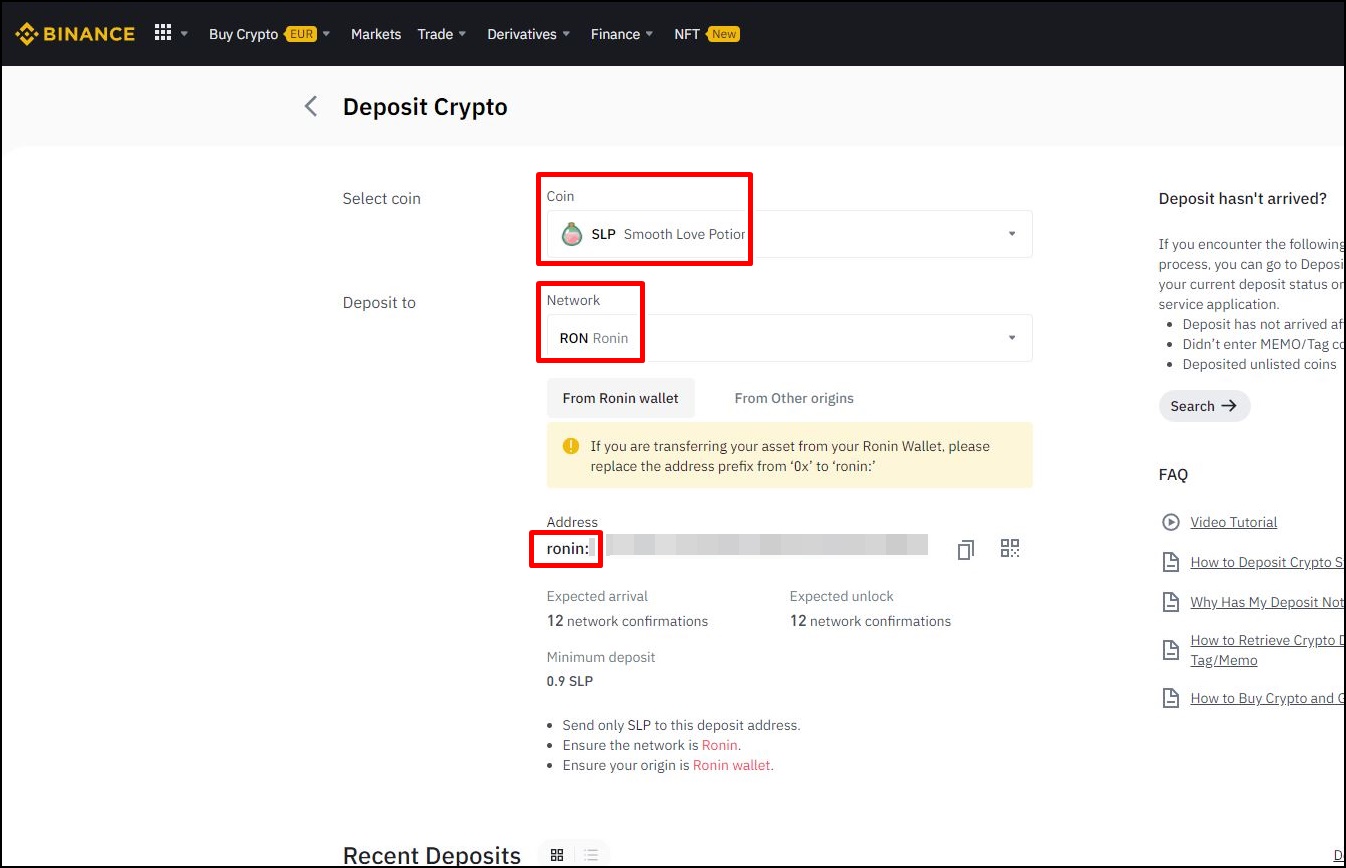The width and height of the screenshot is (1346, 868).
Task: Show the address QR code icon
Action: [1010, 548]
